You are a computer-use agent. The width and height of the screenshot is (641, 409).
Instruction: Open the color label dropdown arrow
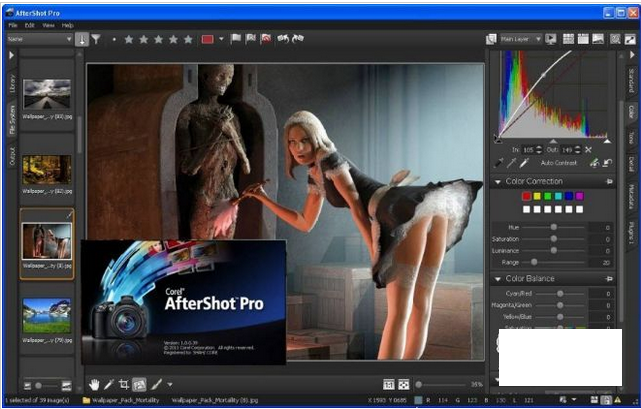221,39
